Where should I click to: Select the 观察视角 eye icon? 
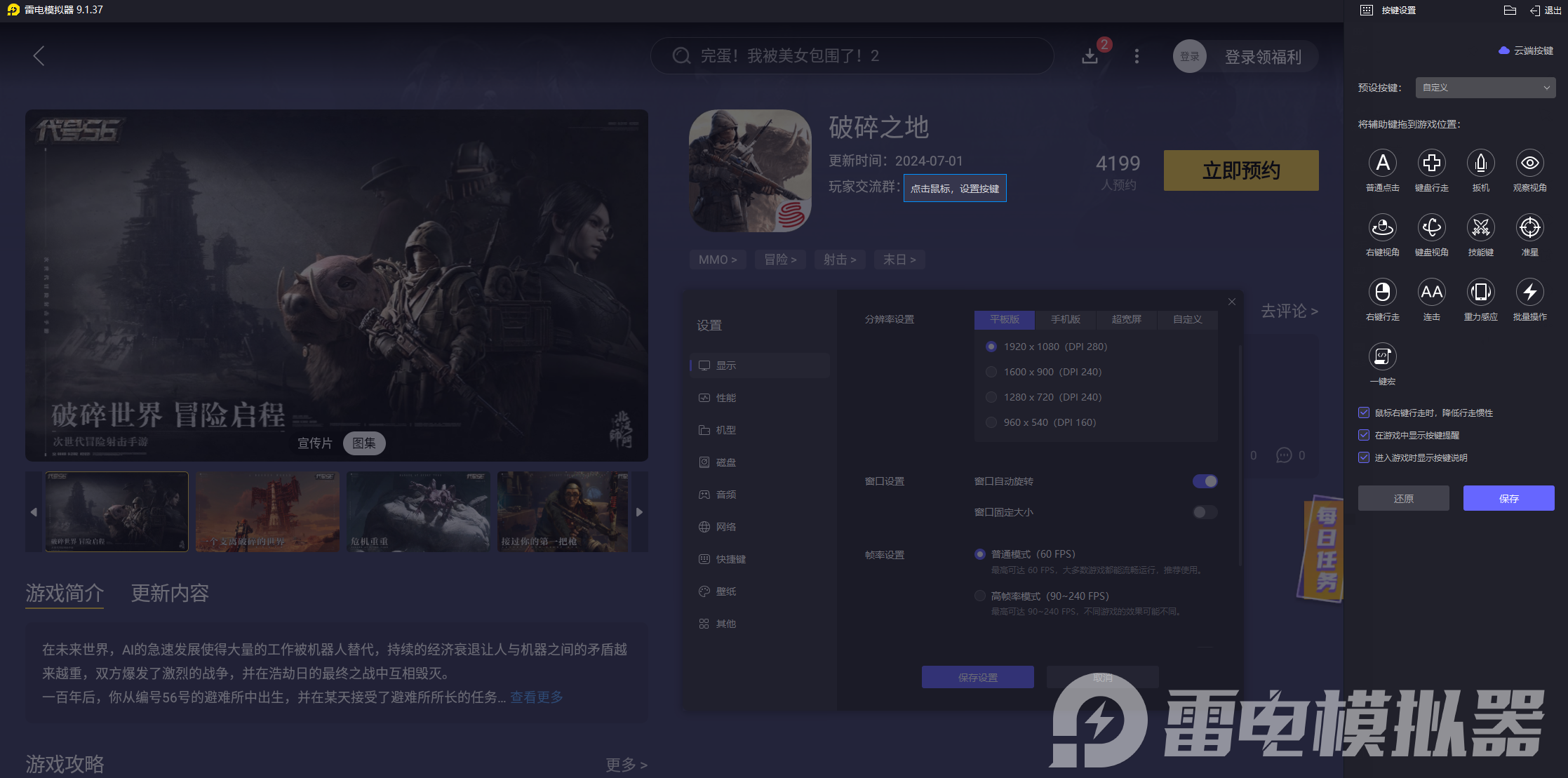click(1529, 163)
